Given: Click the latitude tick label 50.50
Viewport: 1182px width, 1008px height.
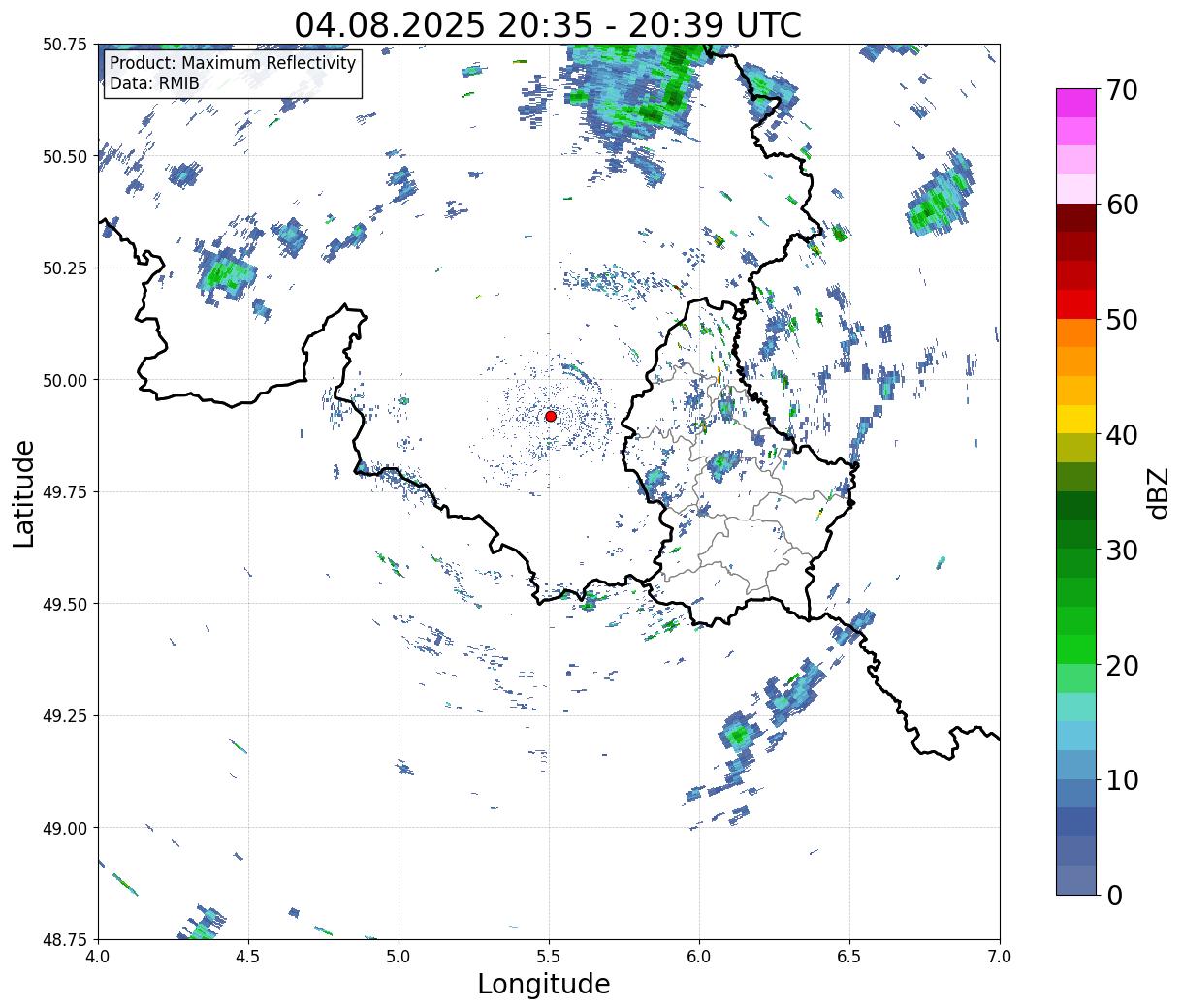Looking at the screenshot, I should (65, 156).
